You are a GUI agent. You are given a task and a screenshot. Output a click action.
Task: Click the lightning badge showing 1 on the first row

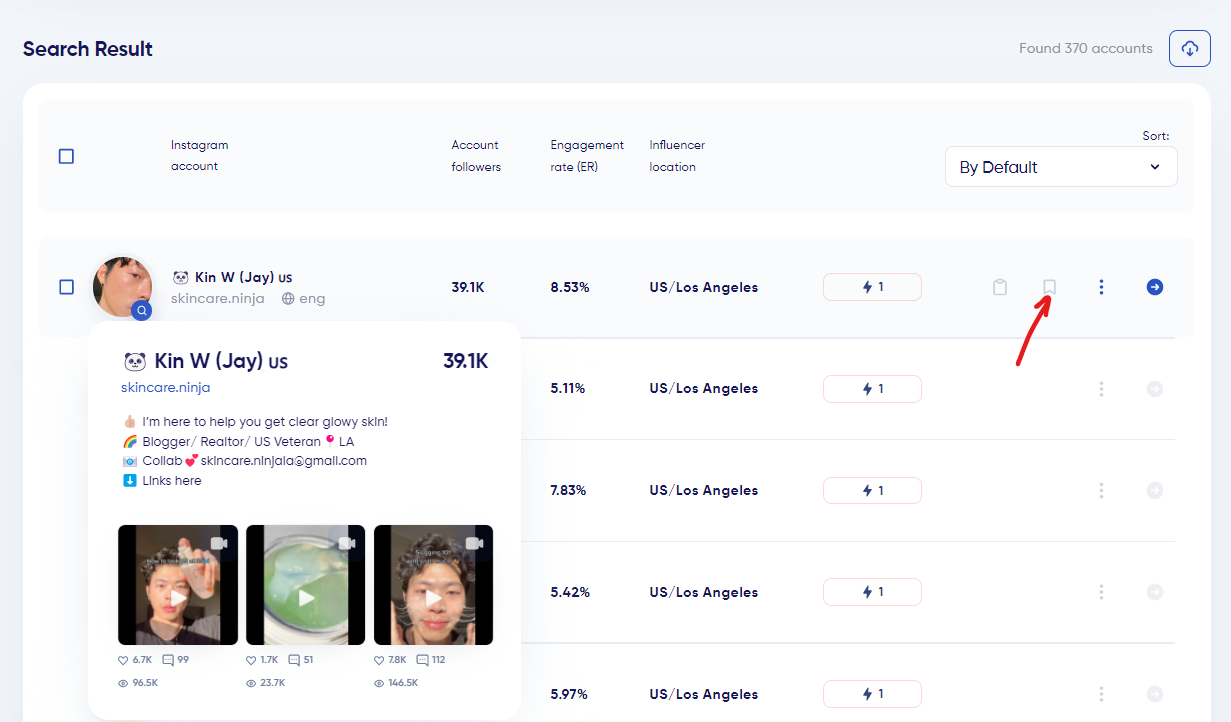872,287
